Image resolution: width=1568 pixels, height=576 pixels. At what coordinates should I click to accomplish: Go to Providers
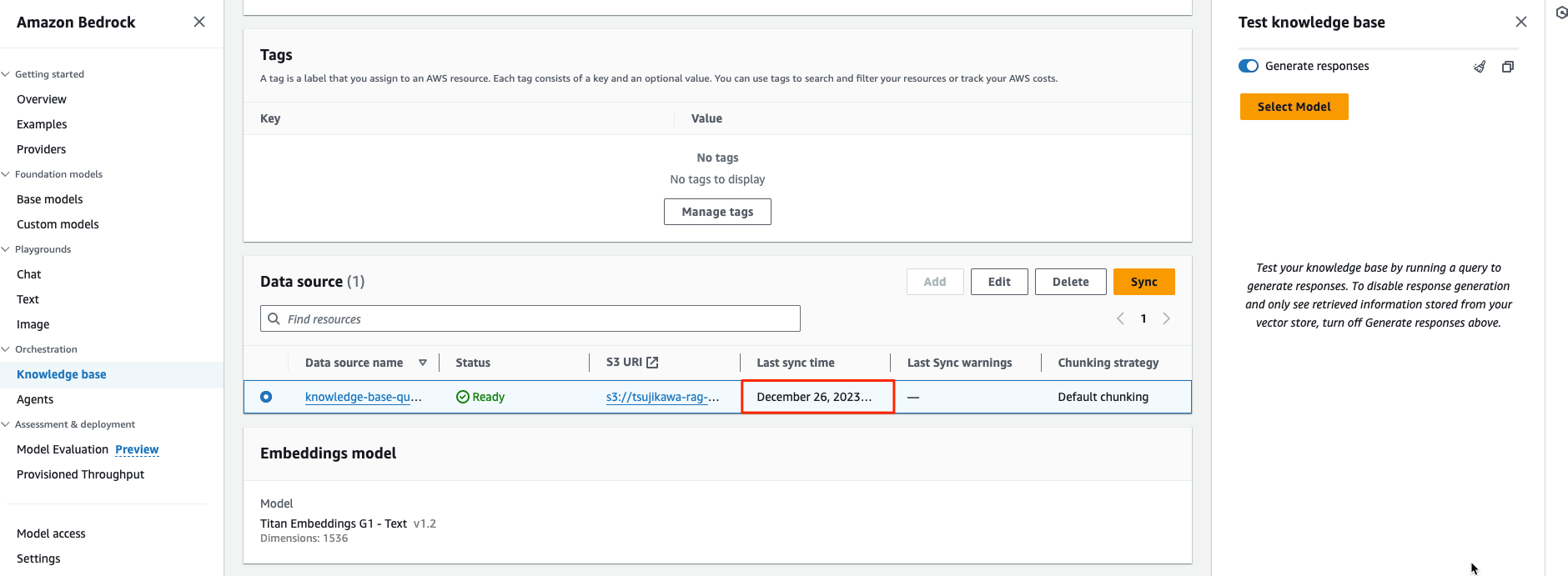click(x=42, y=149)
